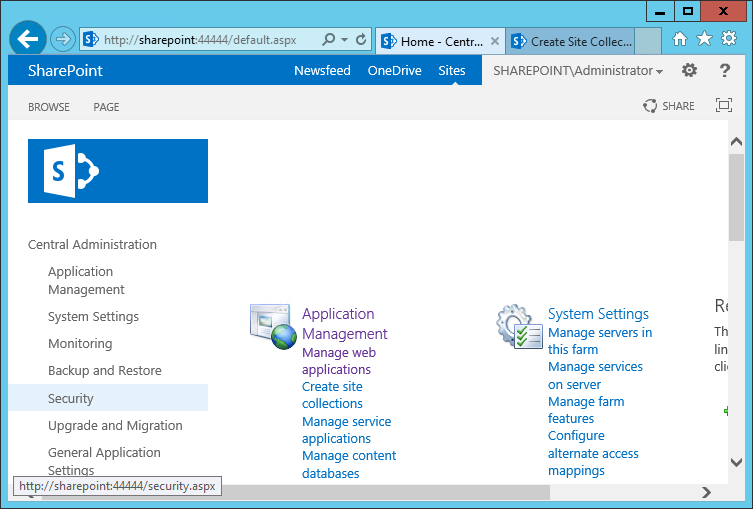Viewport: 753px width, 509px height.
Task: Open Application Management in left navigation
Action: 86,280
